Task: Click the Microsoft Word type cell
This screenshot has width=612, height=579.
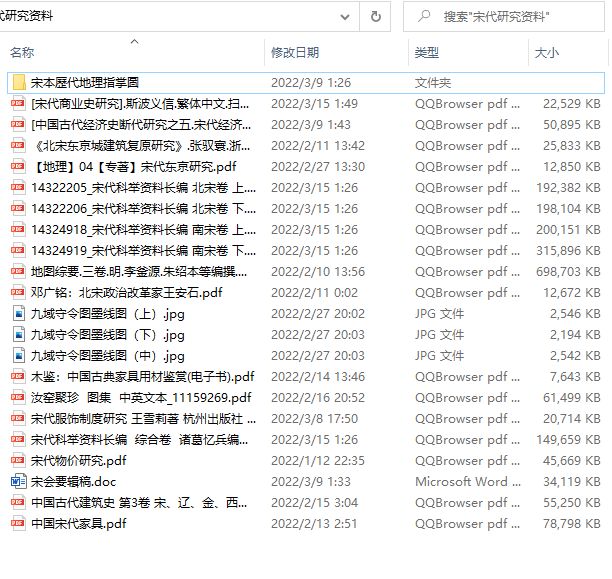Action: pos(468,482)
